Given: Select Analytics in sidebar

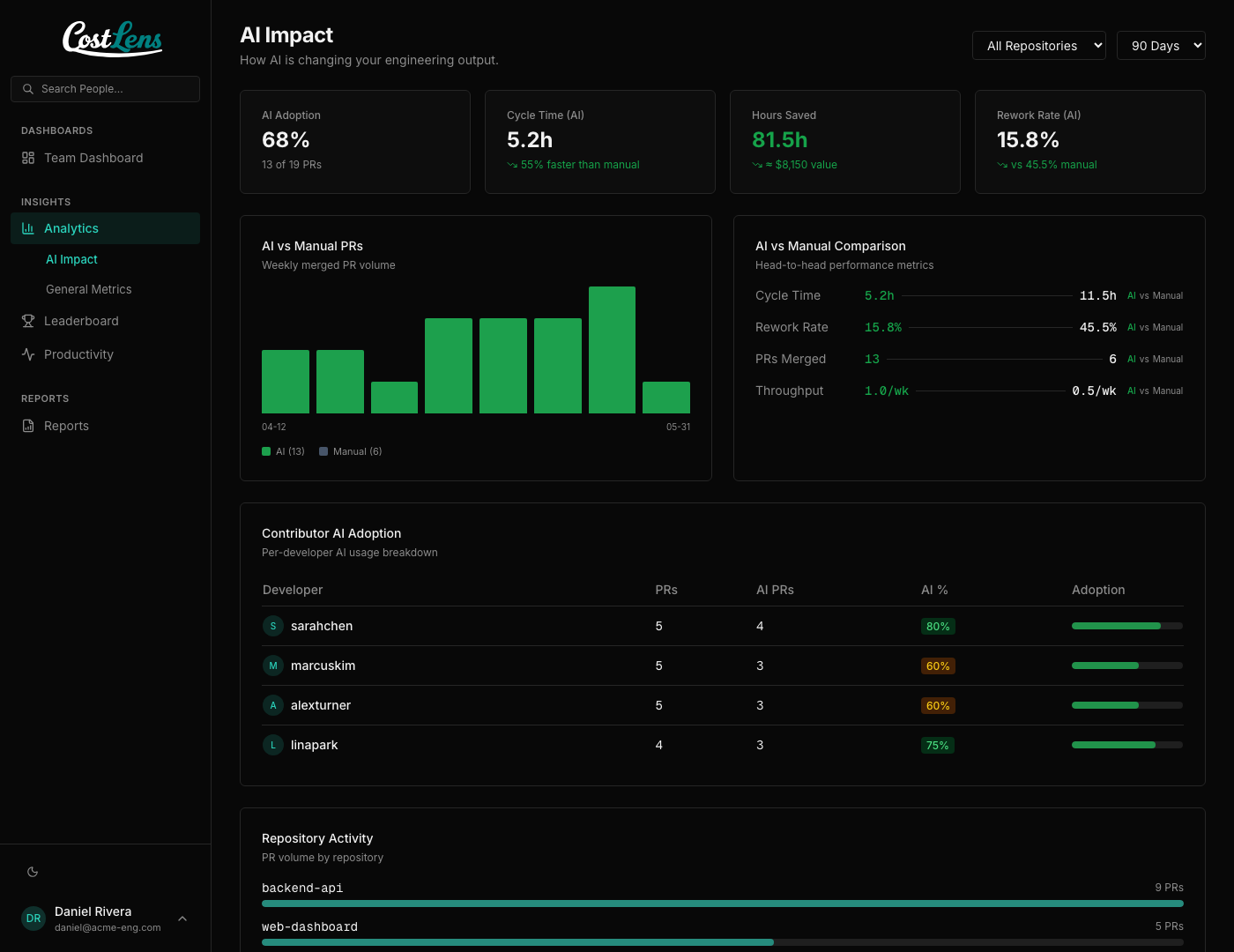Looking at the screenshot, I should point(105,228).
